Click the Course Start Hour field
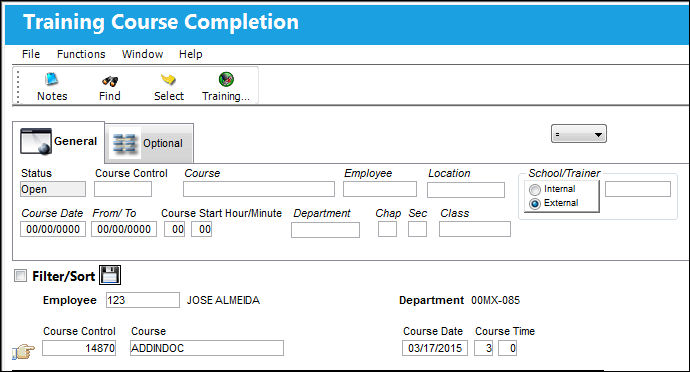This screenshot has height=372, width=690. [174, 229]
